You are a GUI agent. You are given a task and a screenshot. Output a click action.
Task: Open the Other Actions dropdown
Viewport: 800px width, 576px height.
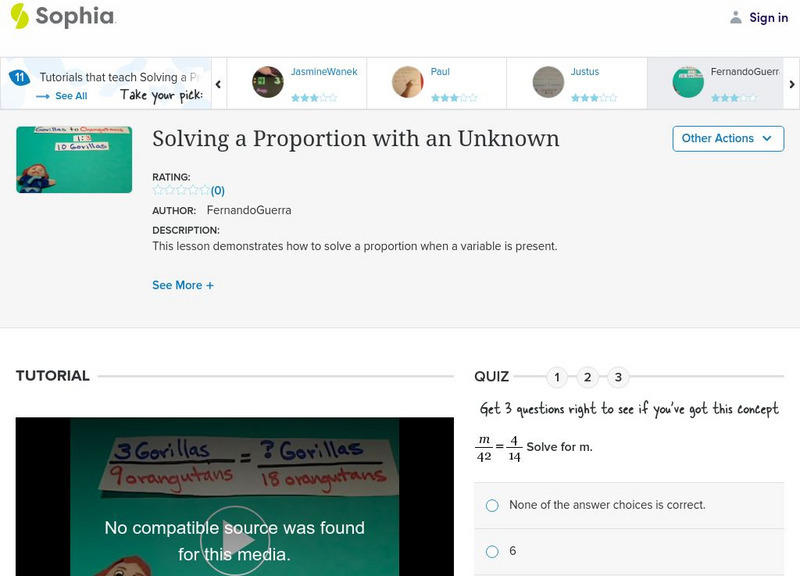(x=728, y=139)
